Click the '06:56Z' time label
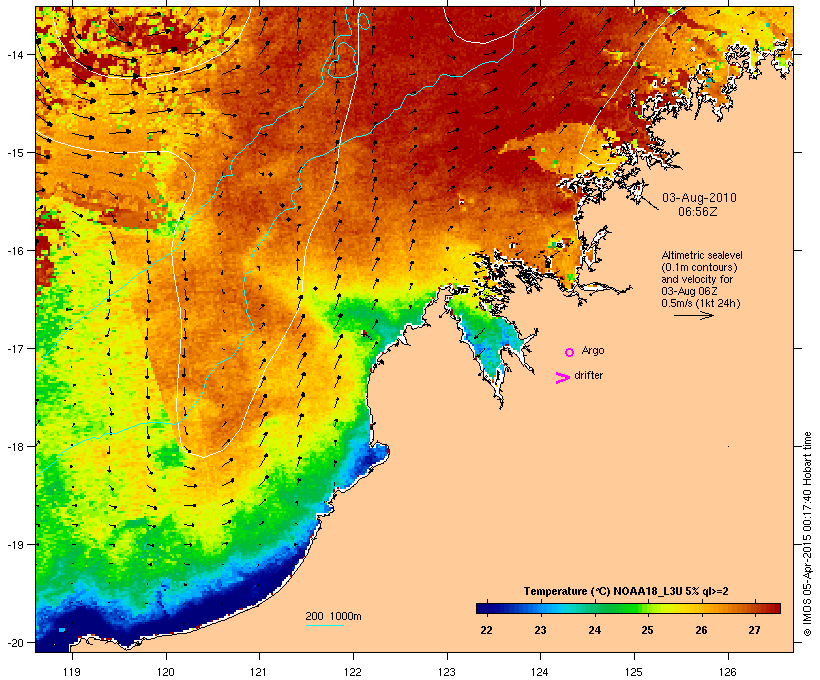This screenshot has width=820, height=680. click(x=698, y=212)
